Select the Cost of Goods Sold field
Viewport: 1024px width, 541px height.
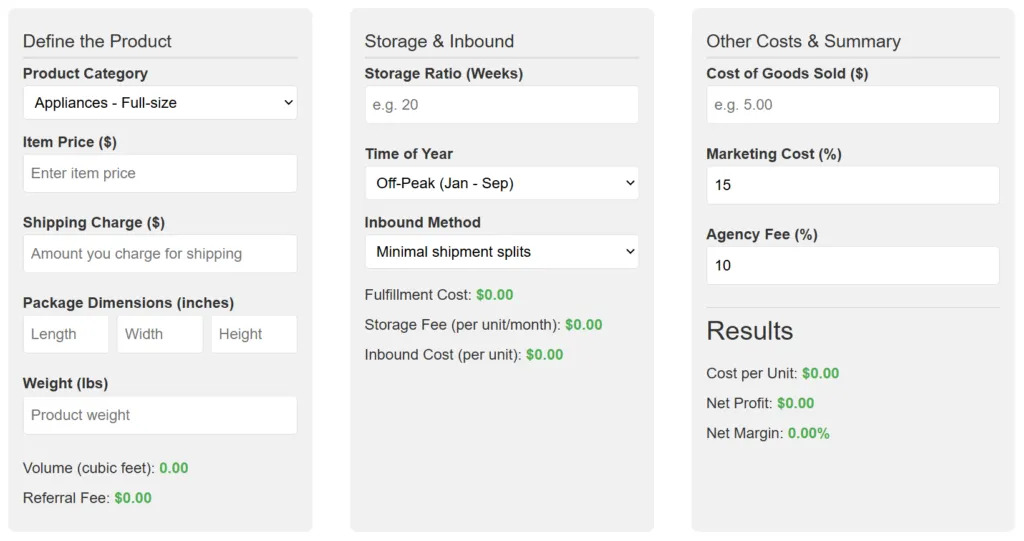pos(853,105)
